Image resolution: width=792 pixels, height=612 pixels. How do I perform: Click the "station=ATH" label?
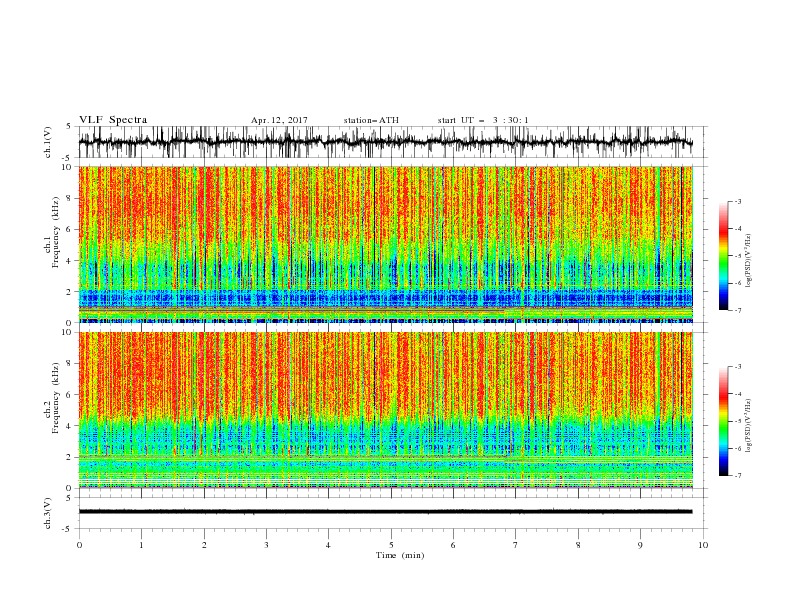(371, 120)
